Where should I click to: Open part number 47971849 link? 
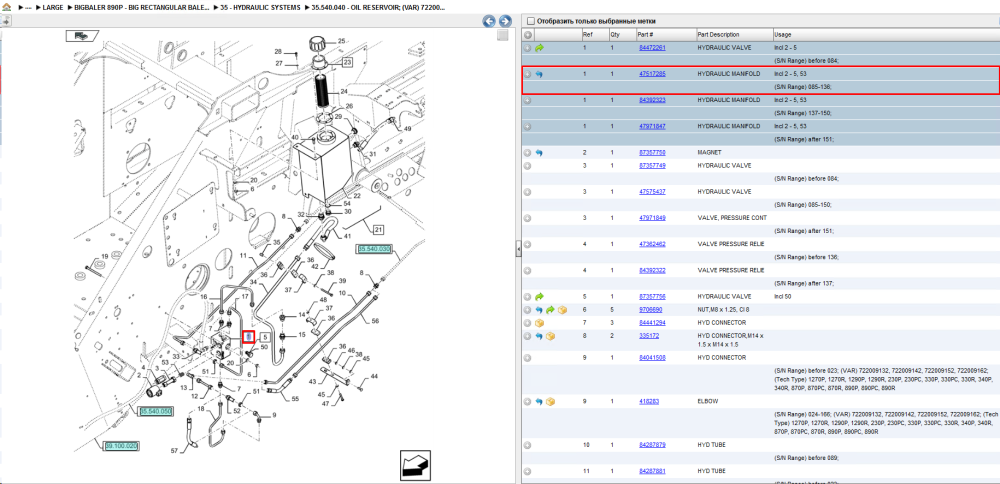pos(652,218)
